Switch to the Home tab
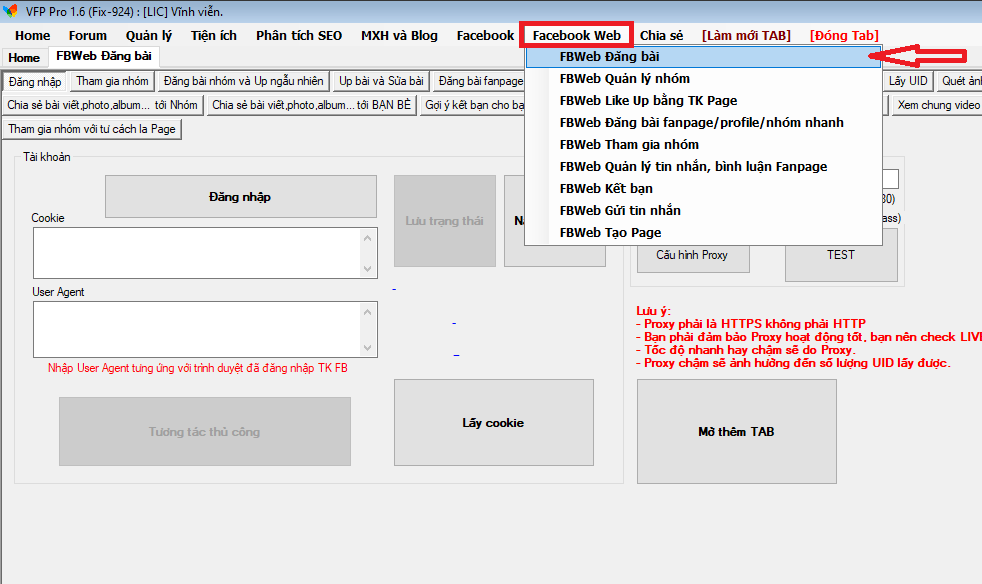 point(24,58)
